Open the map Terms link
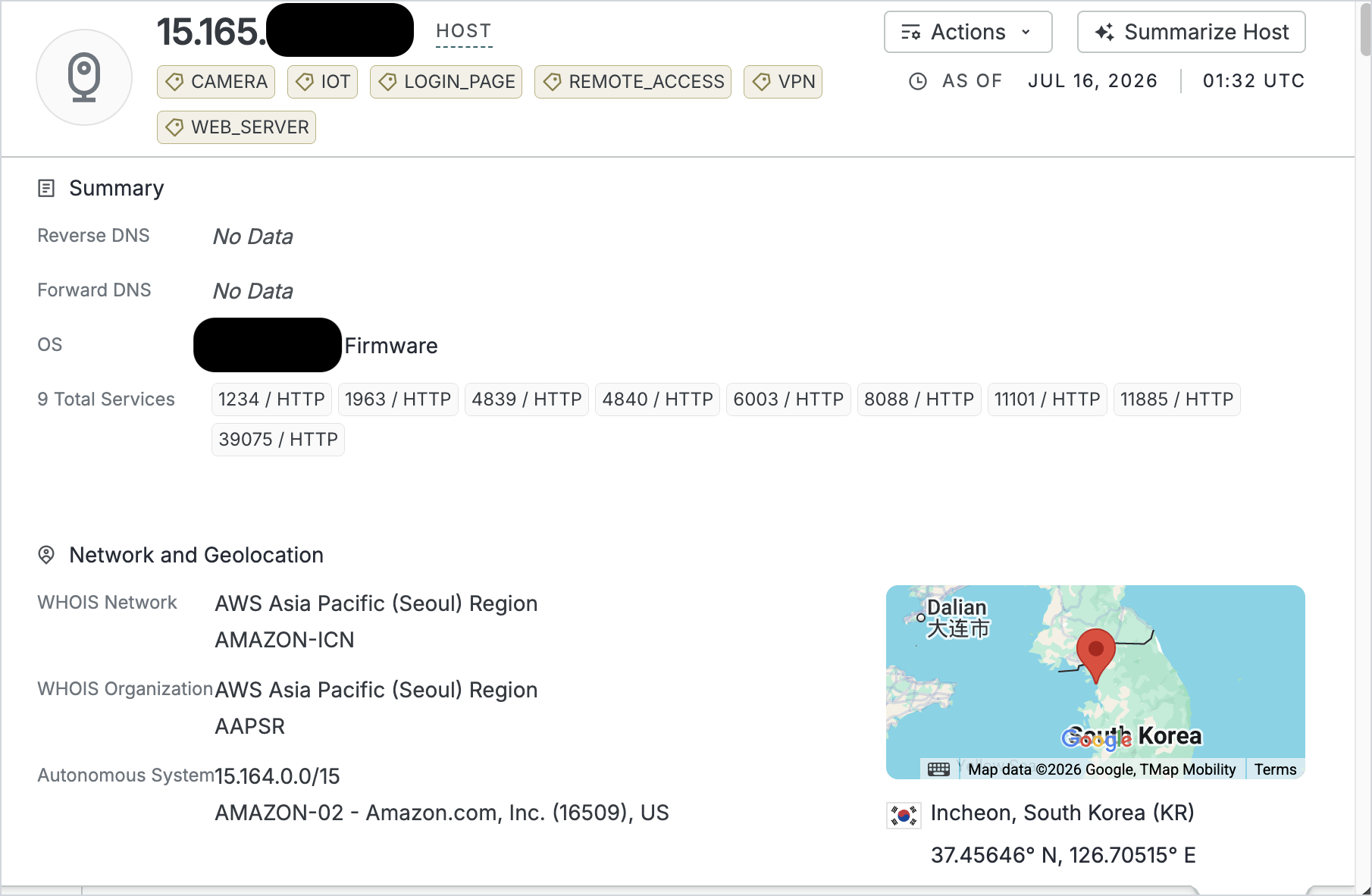 (1275, 769)
